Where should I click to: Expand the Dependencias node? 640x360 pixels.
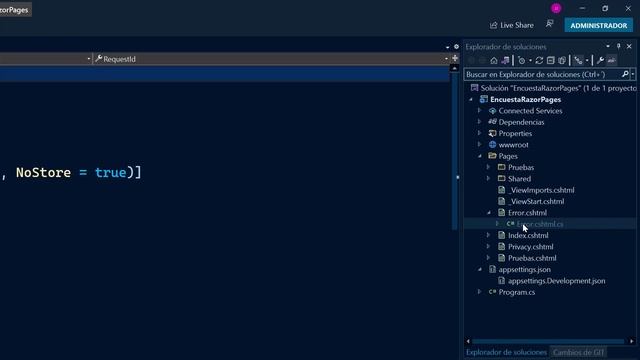coord(480,122)
